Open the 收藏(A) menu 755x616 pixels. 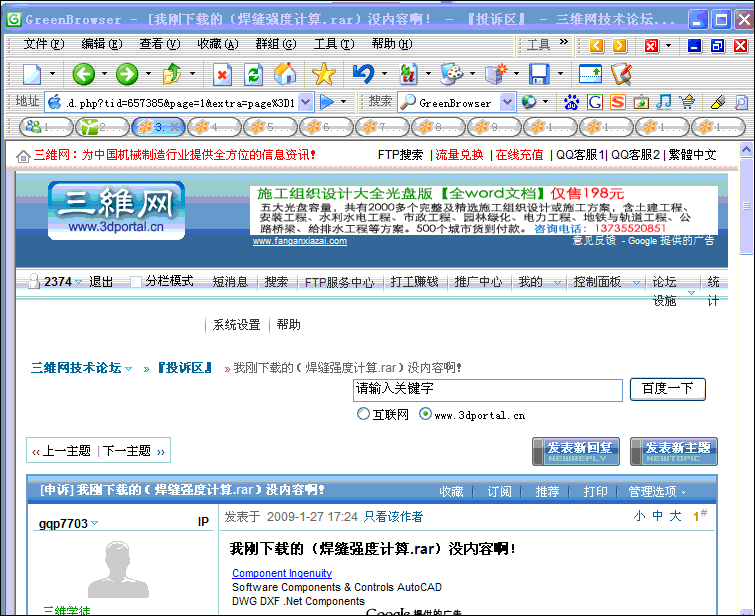tap(218, 44)
